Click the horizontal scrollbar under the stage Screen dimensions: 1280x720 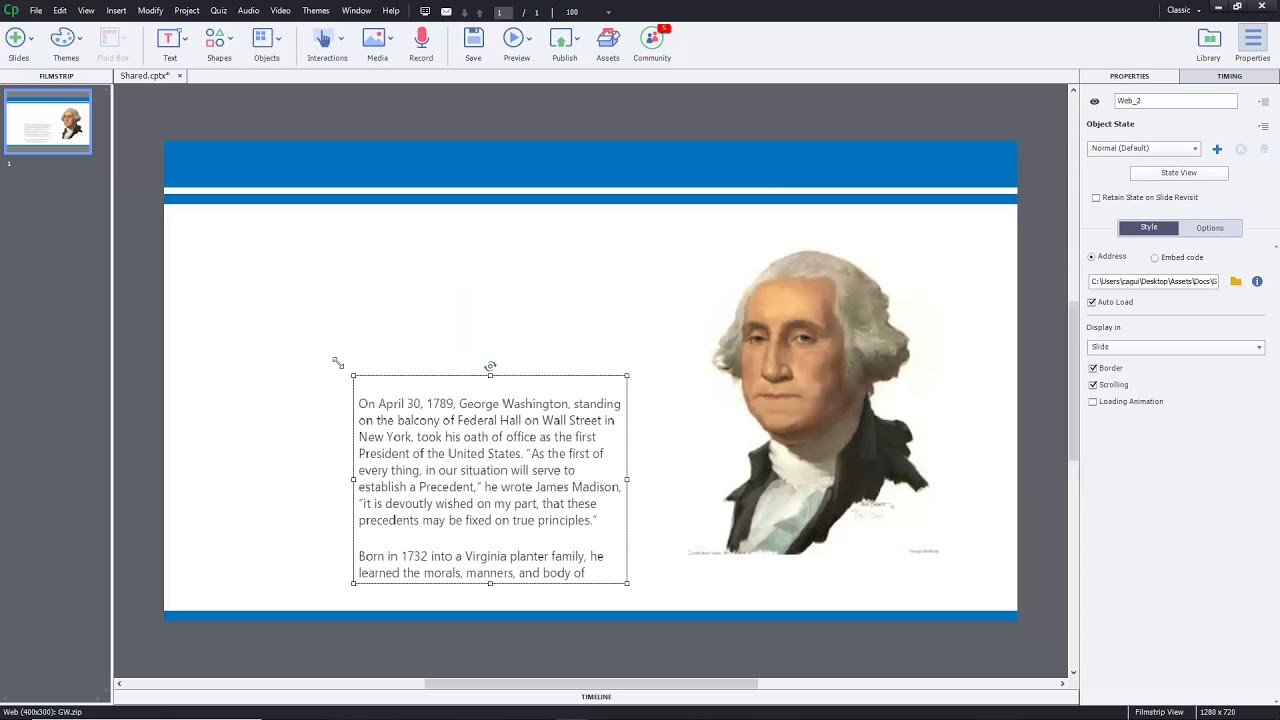click(x=591, y=684)
